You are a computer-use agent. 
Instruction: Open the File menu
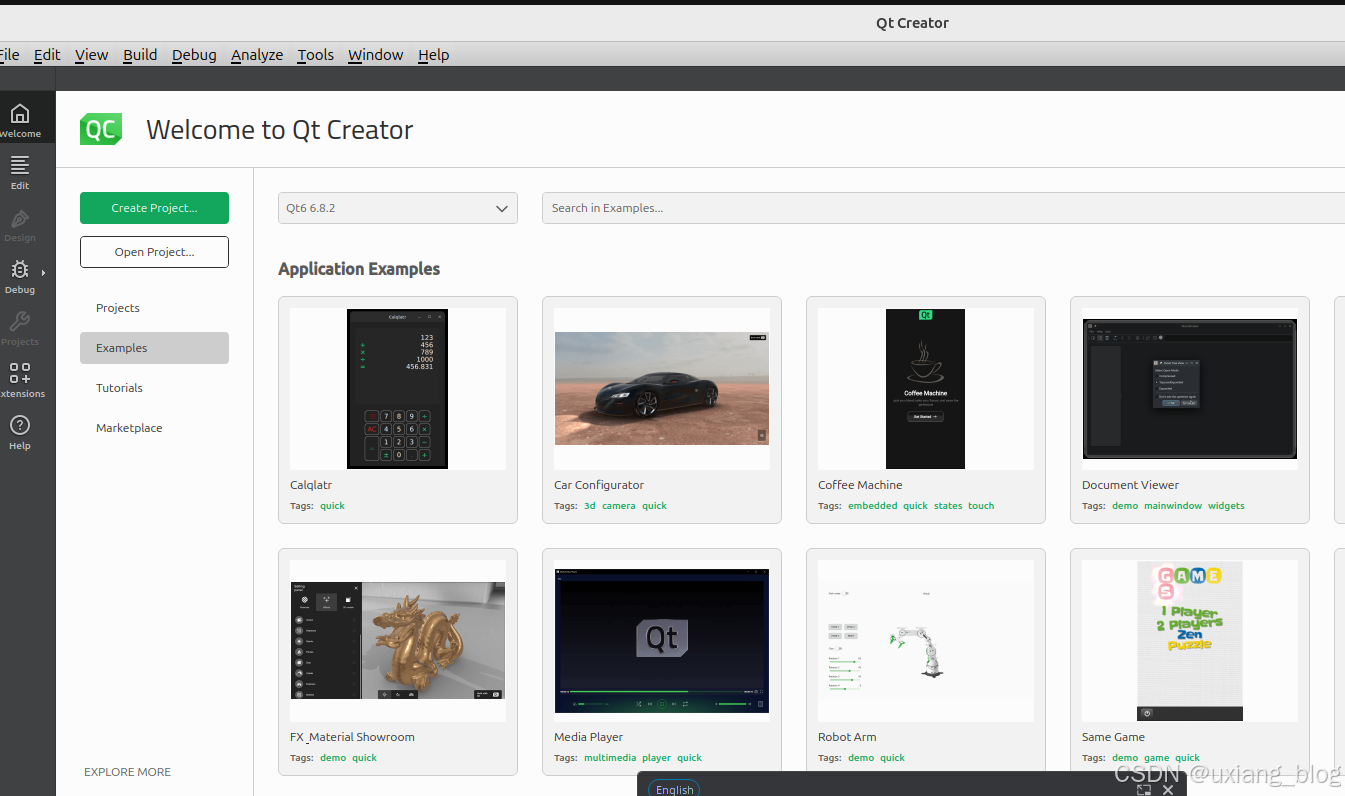point(10,55)
